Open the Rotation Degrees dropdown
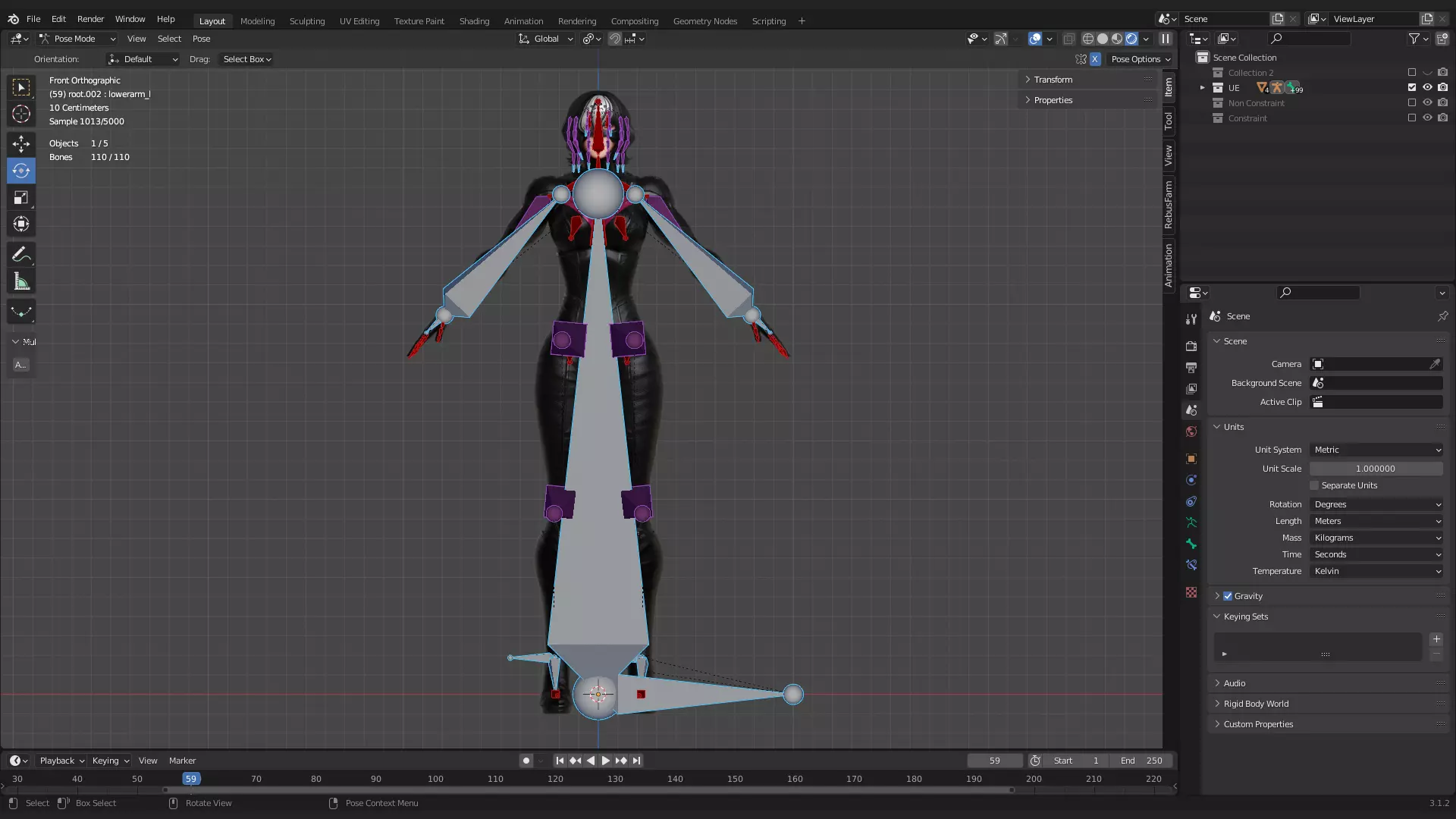Image resolution: width=1456 pixels, height=819 pixels. pyautogui.click(x=1376, y=504)
